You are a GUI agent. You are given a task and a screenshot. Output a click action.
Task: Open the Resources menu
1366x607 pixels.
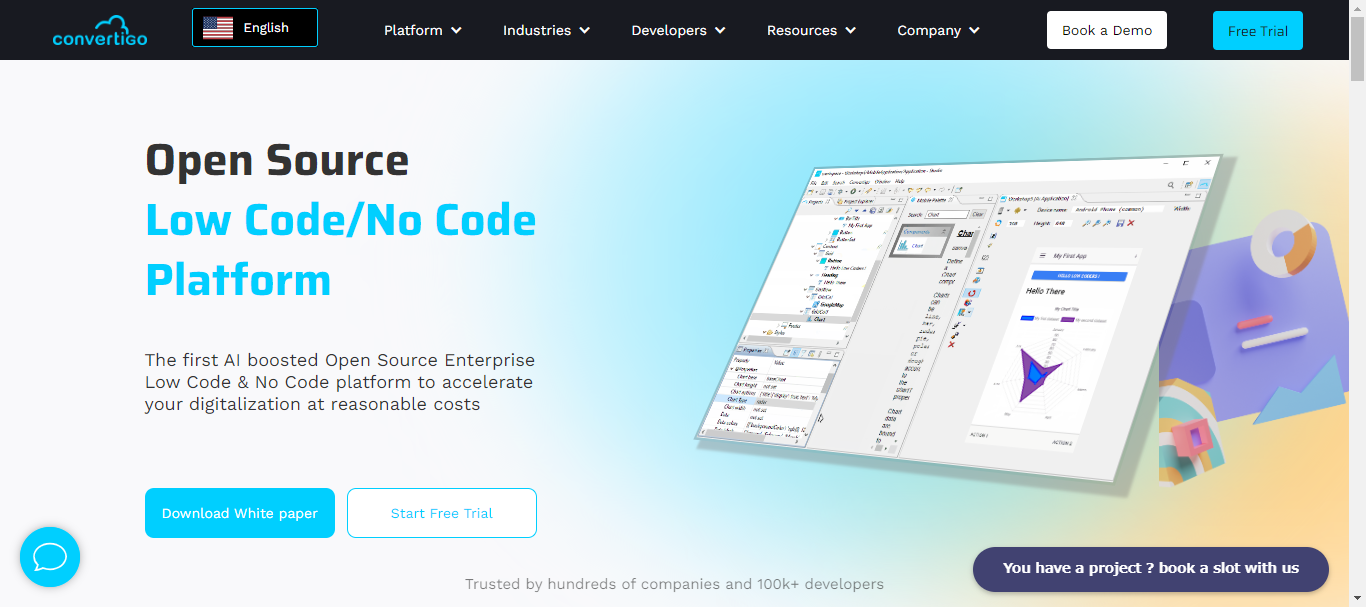pos(812,30)
